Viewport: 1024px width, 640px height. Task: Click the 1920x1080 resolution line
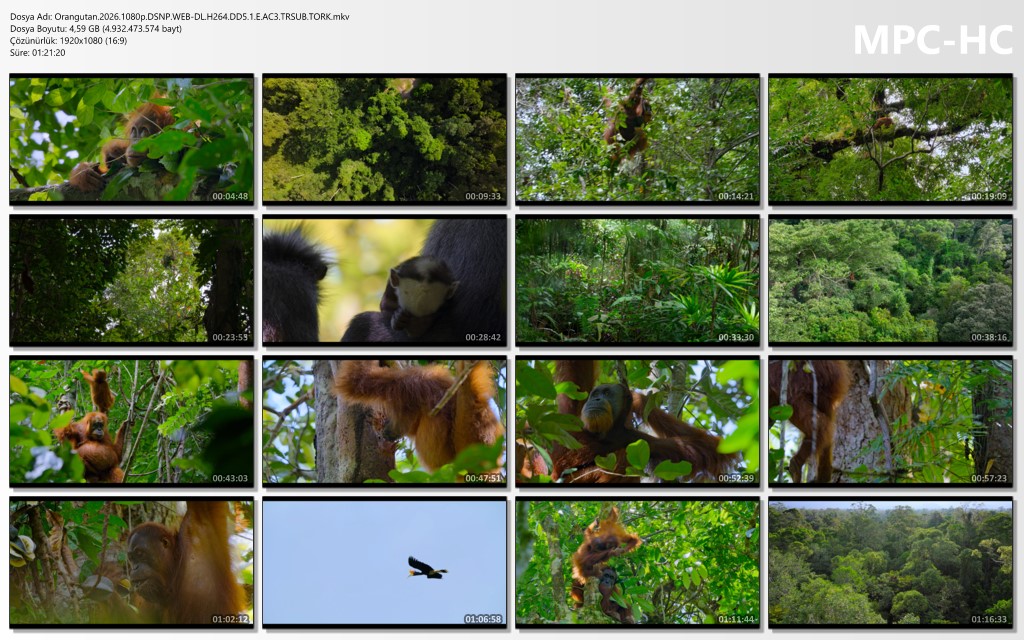(68, 41)
